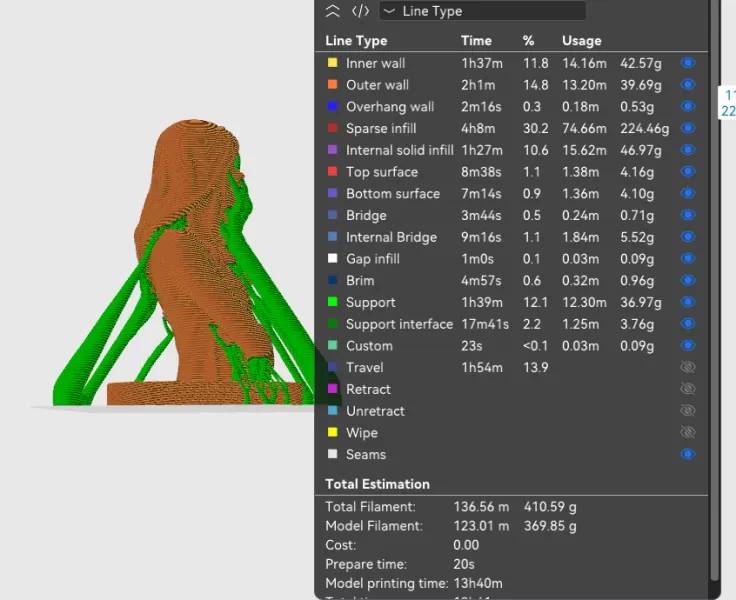The width and height of the screenshot is (736, 600).
Task: Click the Usage column header
Action: coord(582,41)
